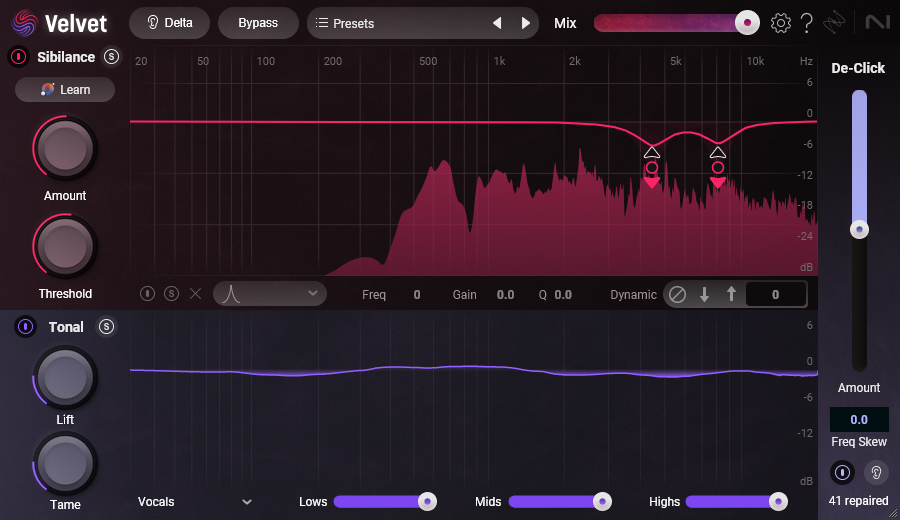Click the Mids slider handle

pyautogui.click(x=602, y=502)
